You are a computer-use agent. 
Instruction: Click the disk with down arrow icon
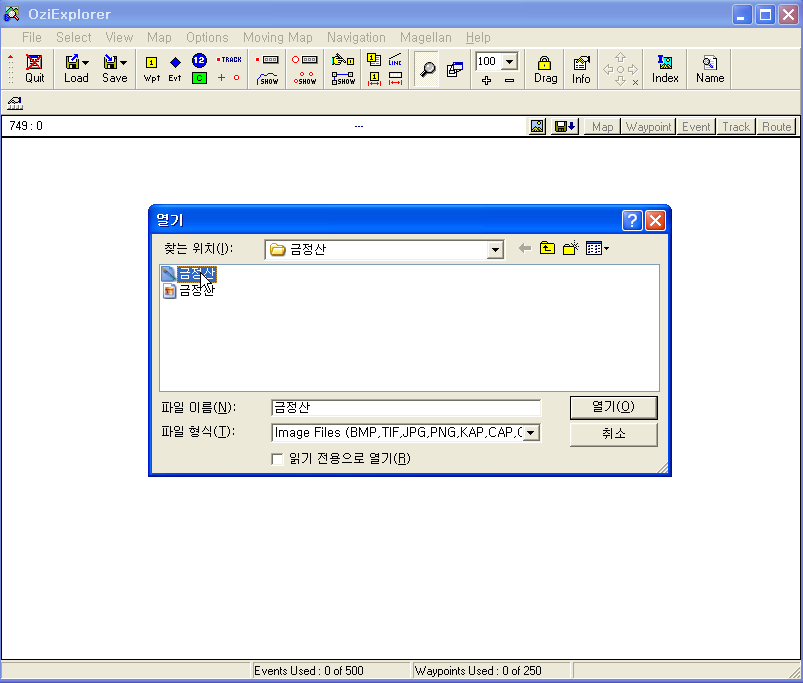tap(565, 126)
